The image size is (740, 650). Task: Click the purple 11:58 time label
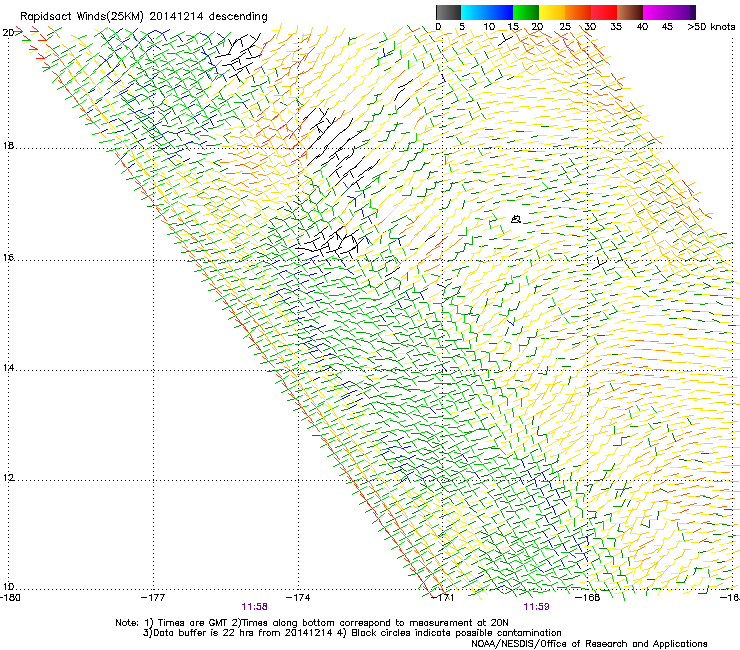tap(254, 607)
